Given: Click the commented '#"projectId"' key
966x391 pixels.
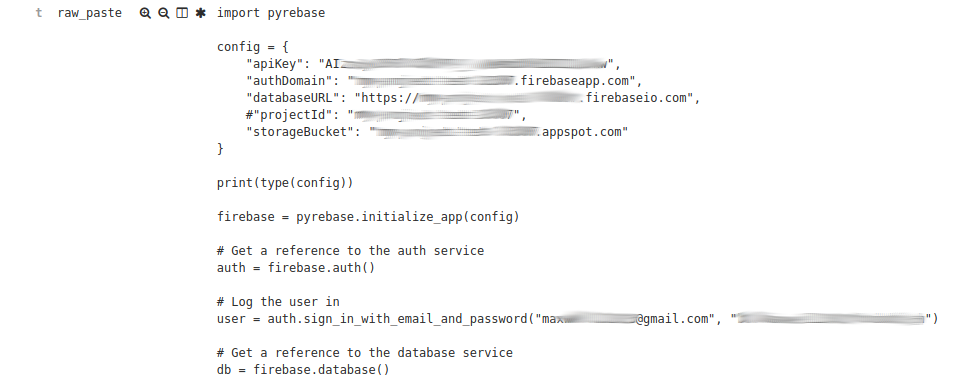Looking at the screenshot, I should (291, 115).
